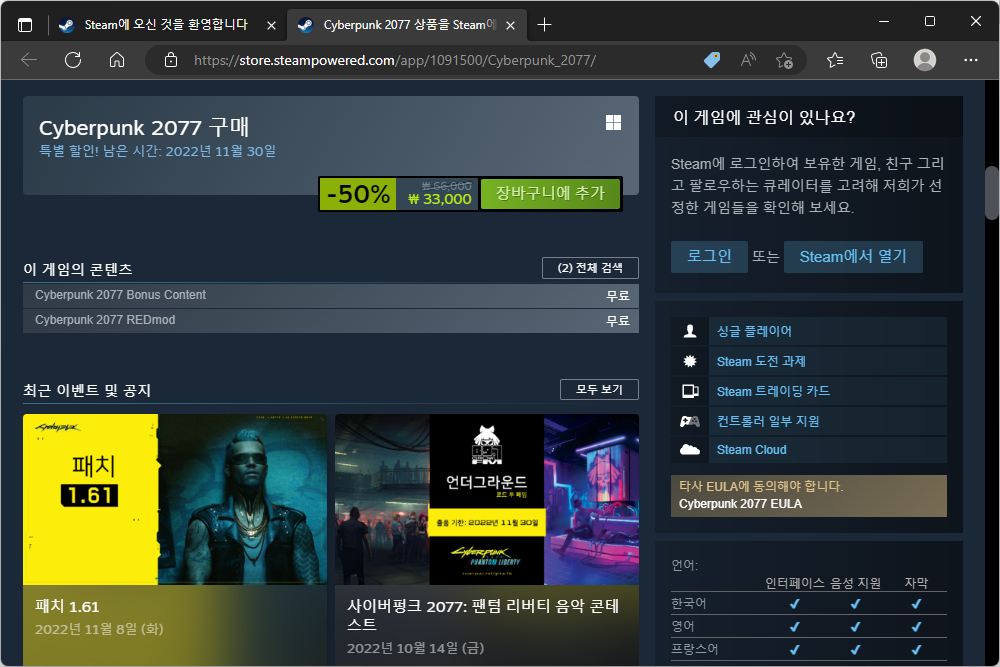
Task: Open a new browser tab
Action: 544,25
